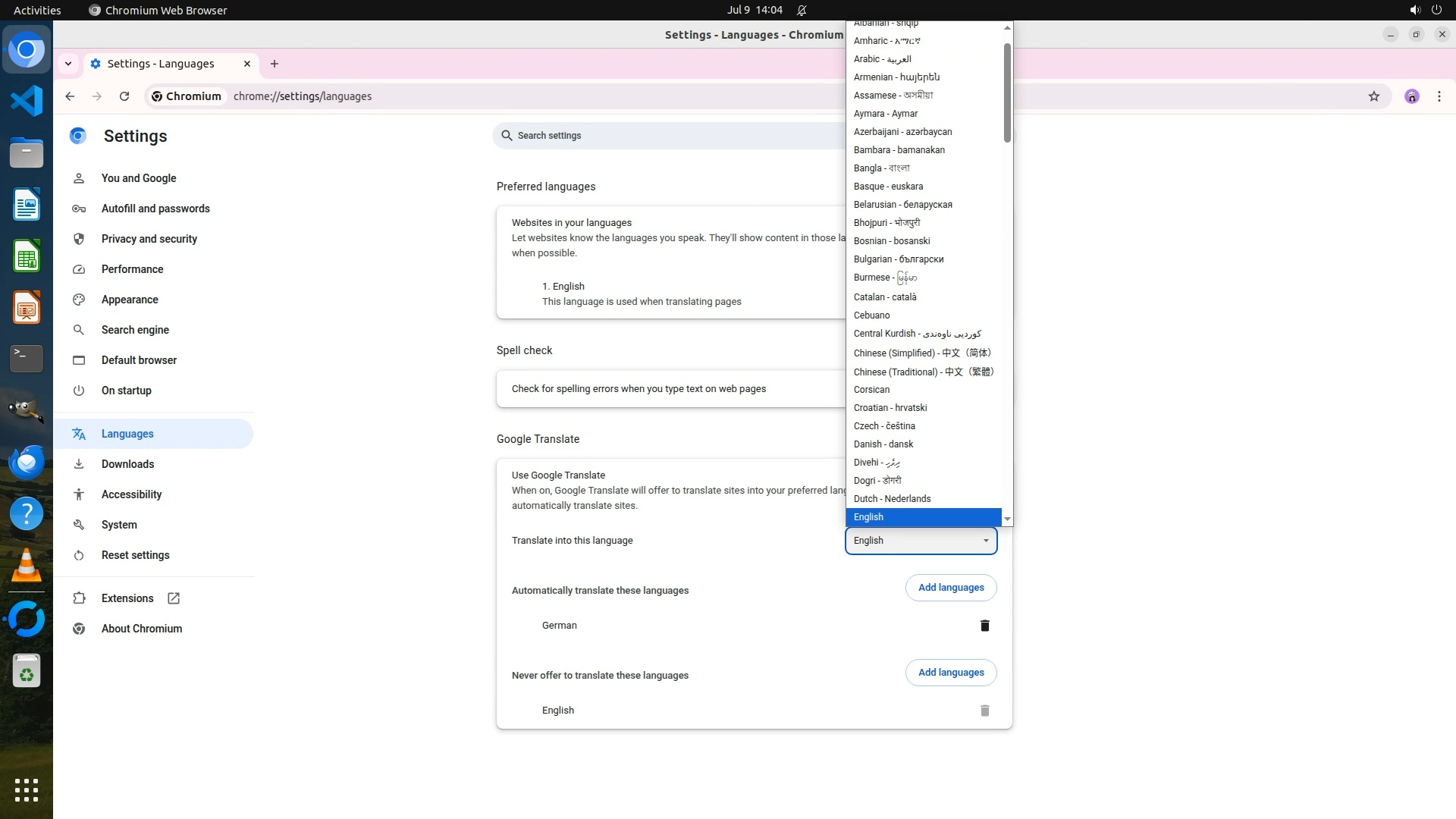Image resolution: width=1456 pixels, height=819 pixels.
Task: Select Chinese (Simplified) in dropdown list
Action: coord(921,353)
